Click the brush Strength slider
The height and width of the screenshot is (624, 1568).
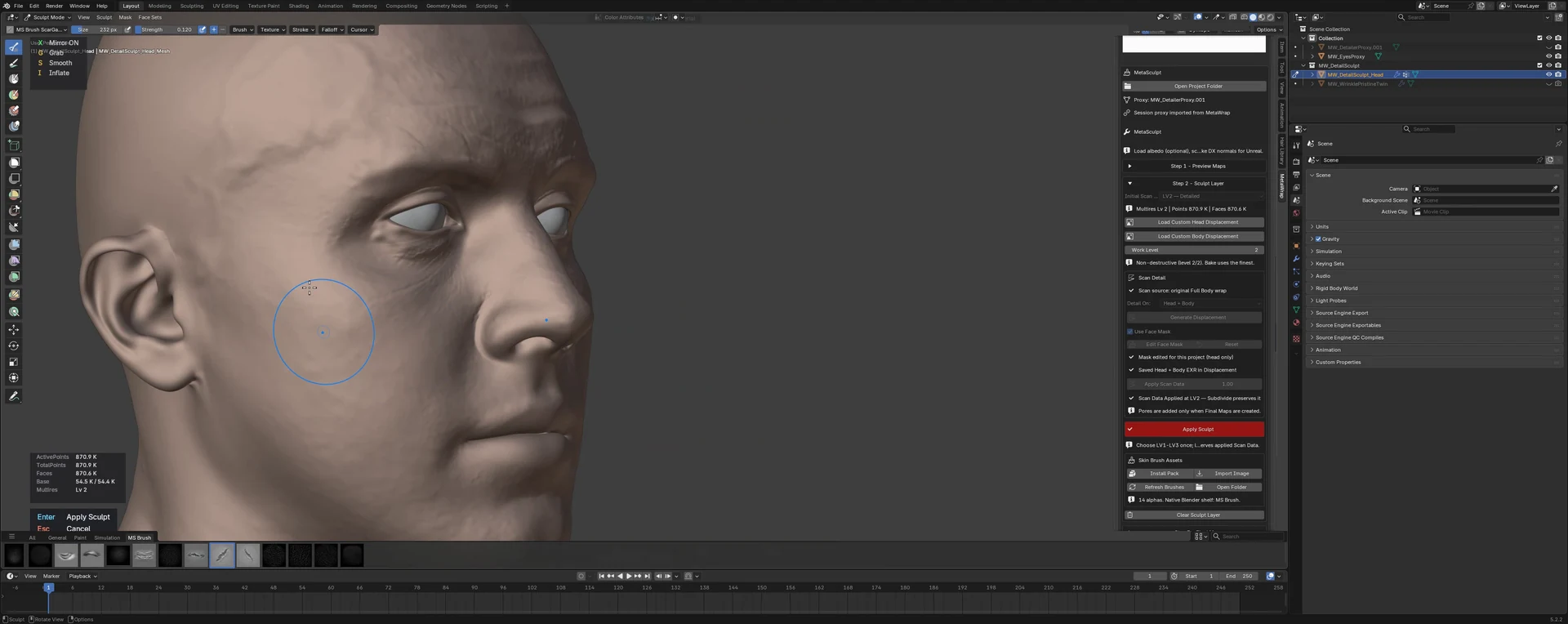(165, 29)
